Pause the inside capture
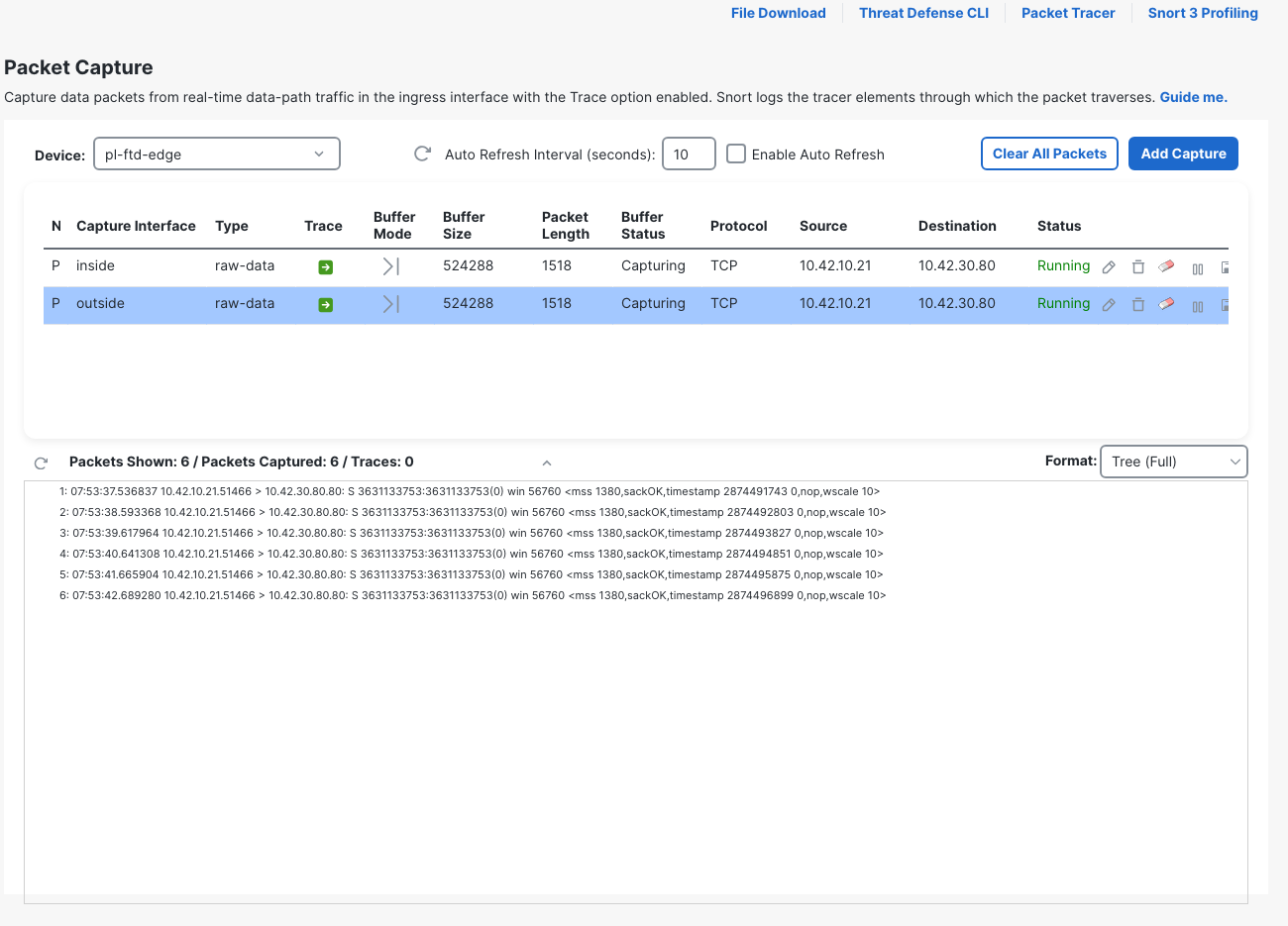The image size is (1288, 926). pyautogui.click(x=1198, y=268)
